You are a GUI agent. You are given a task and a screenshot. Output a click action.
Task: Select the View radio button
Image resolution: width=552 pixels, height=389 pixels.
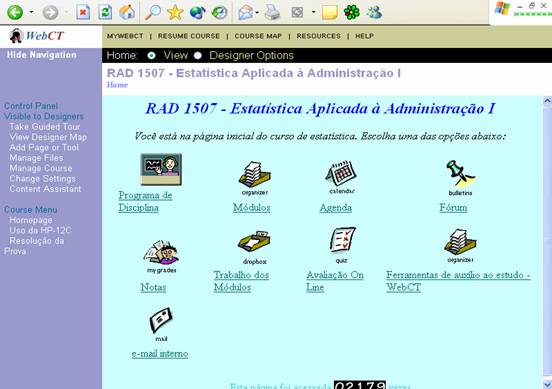coord(151,56)
